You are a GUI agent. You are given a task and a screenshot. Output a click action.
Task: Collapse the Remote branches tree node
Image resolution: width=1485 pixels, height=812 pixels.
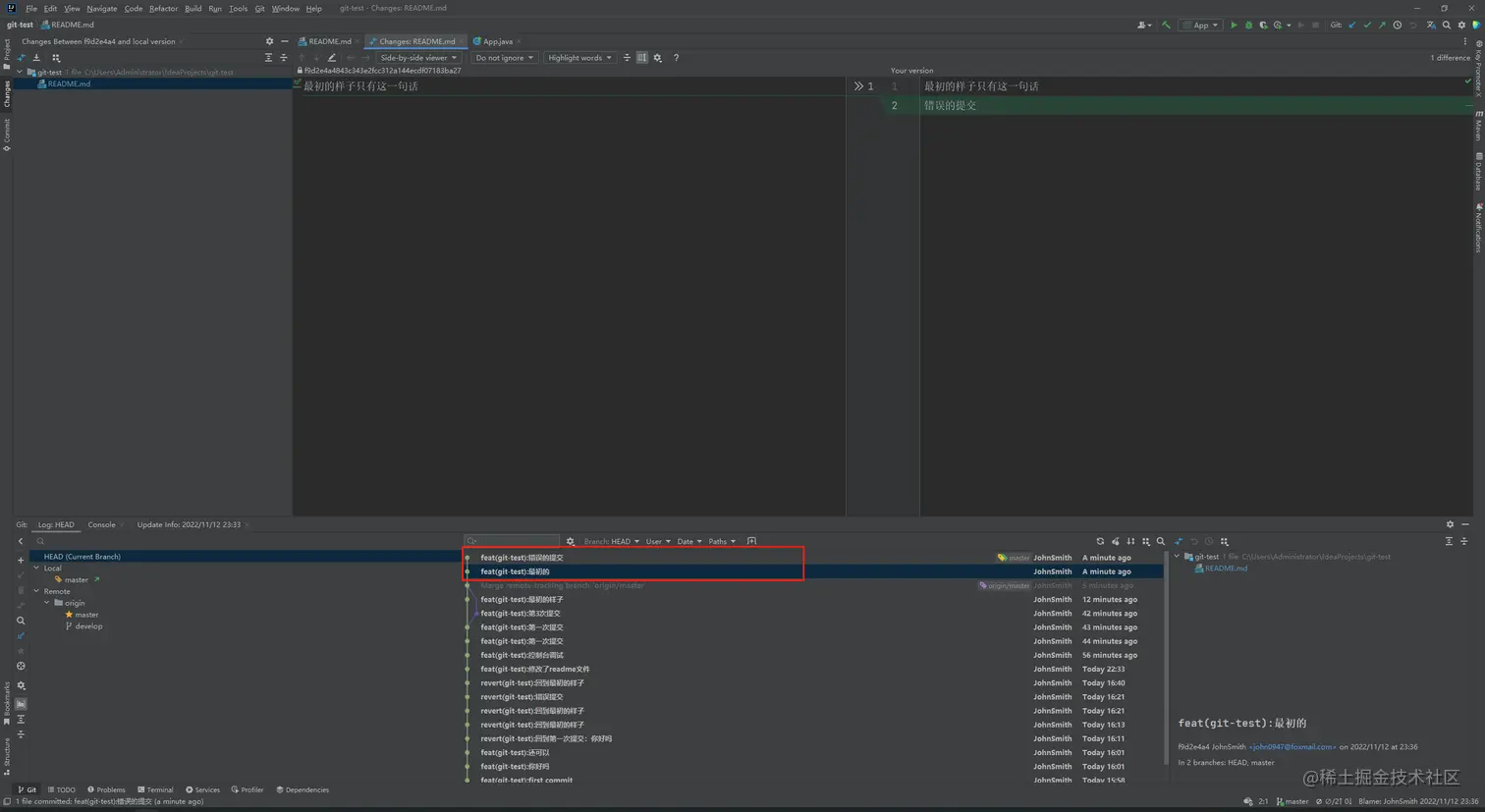click(x=36, y=591)
